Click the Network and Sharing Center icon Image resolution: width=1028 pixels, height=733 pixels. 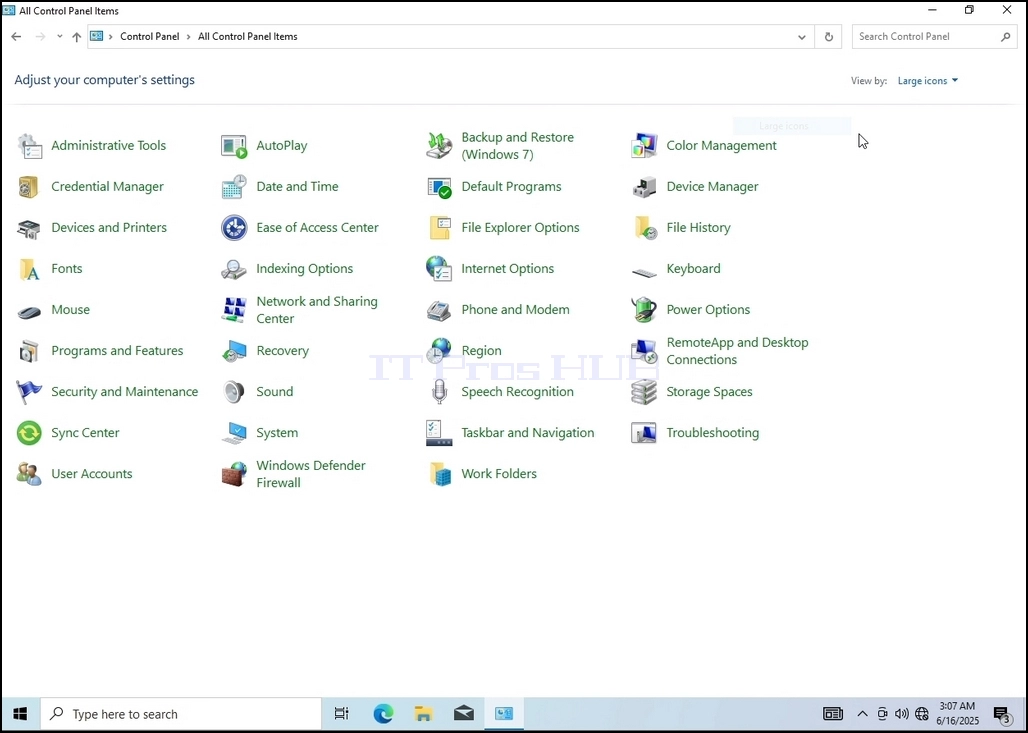(234, 310)
